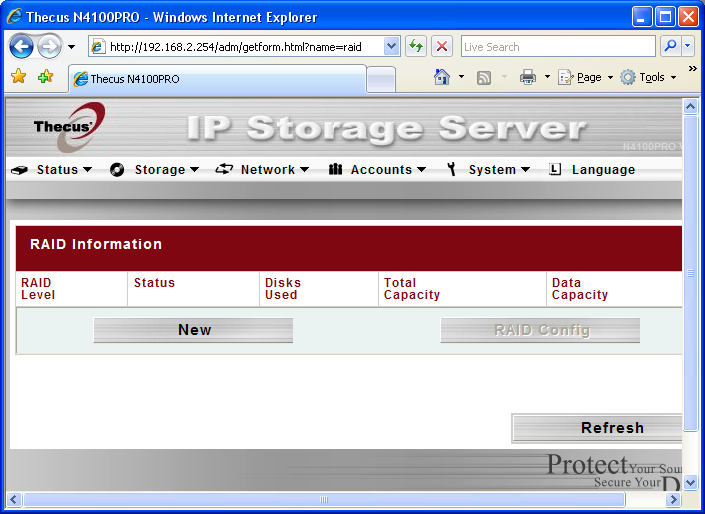Viewport: 705px width, 514px height.
Task: Open the Network dropdown menu
Action: (263, 170)
